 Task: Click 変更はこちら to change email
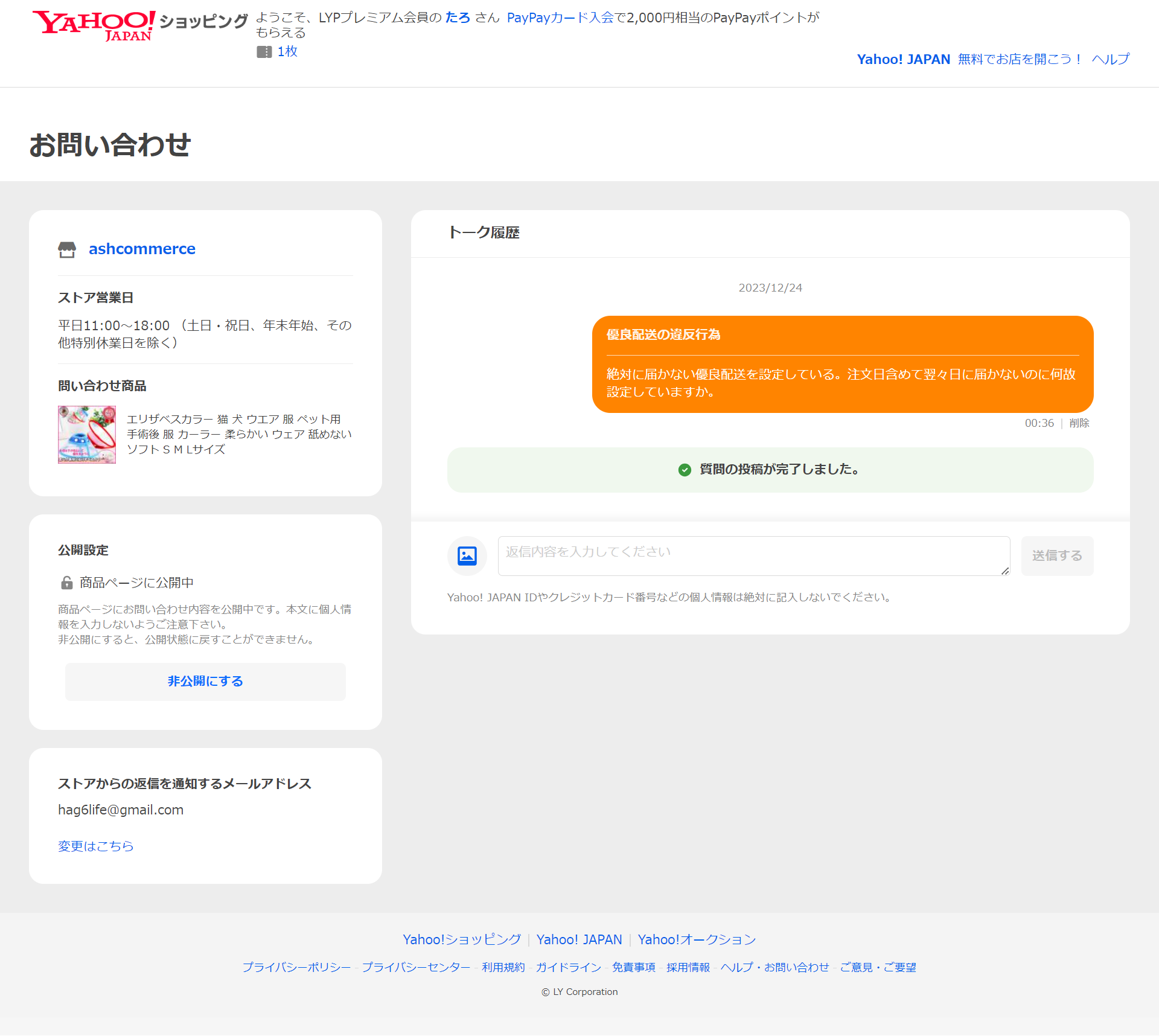95,846
